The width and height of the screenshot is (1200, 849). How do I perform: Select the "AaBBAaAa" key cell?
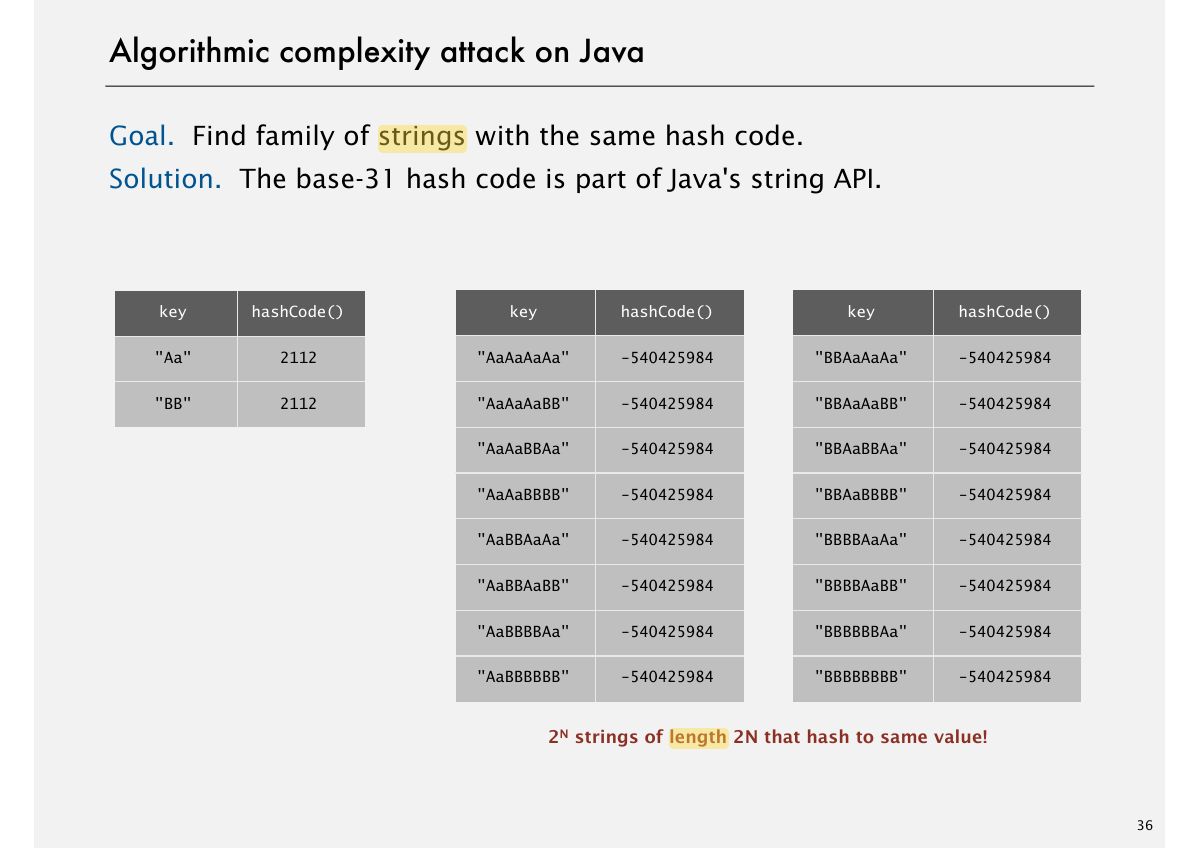[x=525, y=540]
